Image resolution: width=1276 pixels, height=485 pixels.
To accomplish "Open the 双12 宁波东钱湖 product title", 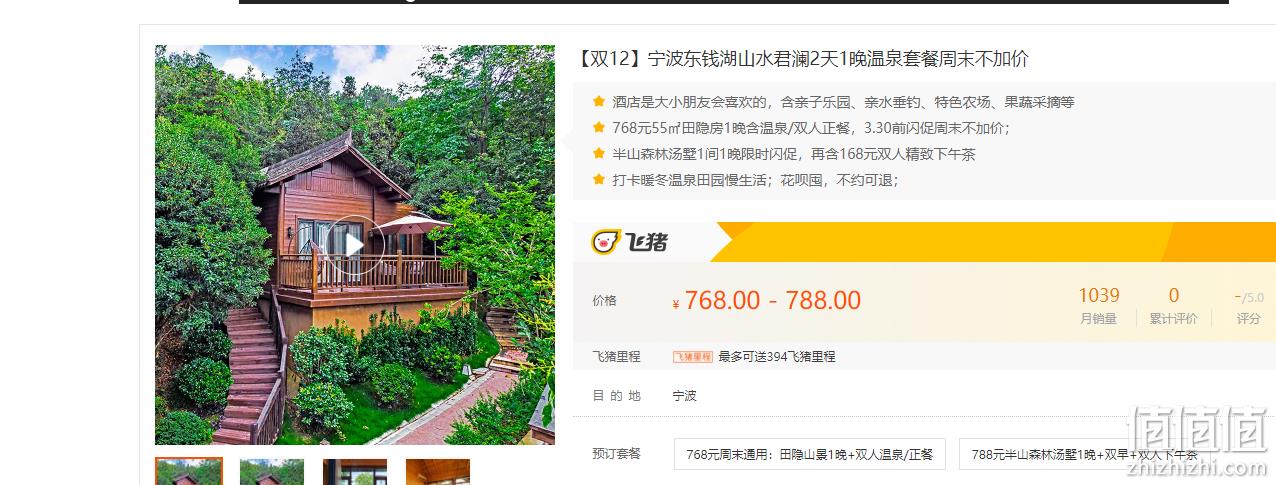I will [804, 58].
